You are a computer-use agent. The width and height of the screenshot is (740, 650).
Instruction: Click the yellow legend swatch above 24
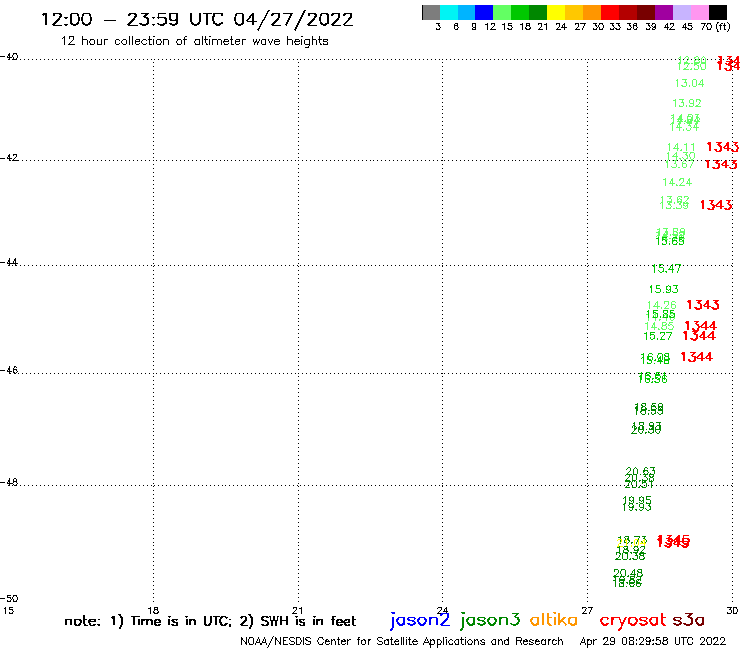click(556, 13)
